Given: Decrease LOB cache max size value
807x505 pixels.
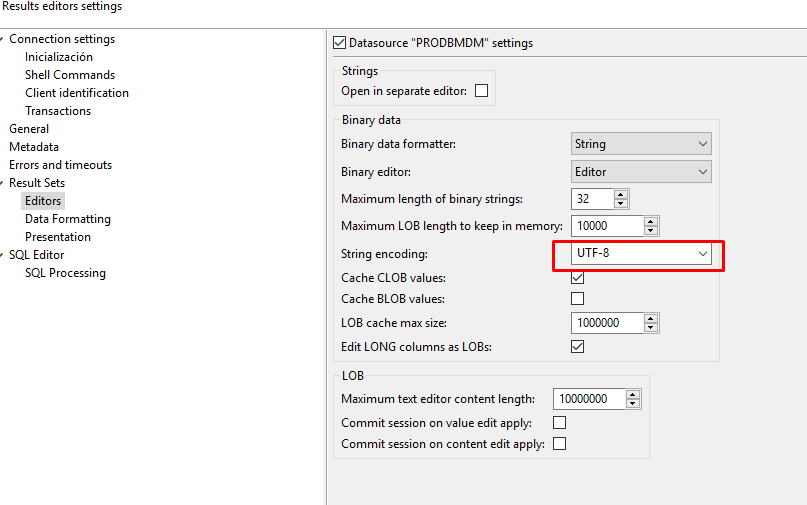Looking at the screenshot, I should point(651,328).
